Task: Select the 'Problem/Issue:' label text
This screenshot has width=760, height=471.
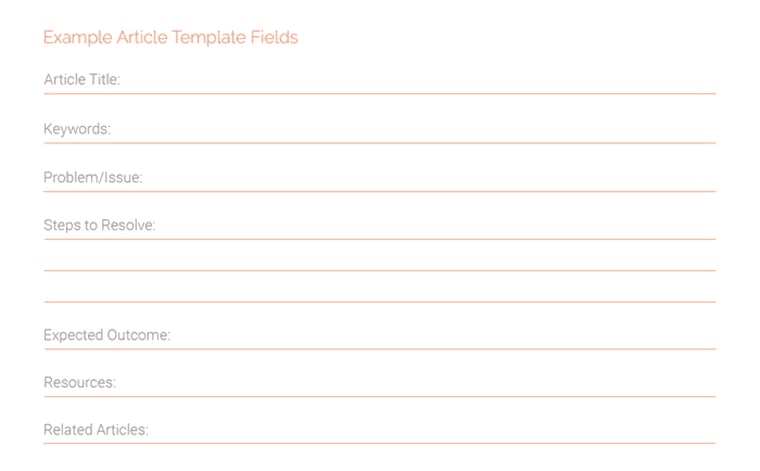Action: (93, 178)
